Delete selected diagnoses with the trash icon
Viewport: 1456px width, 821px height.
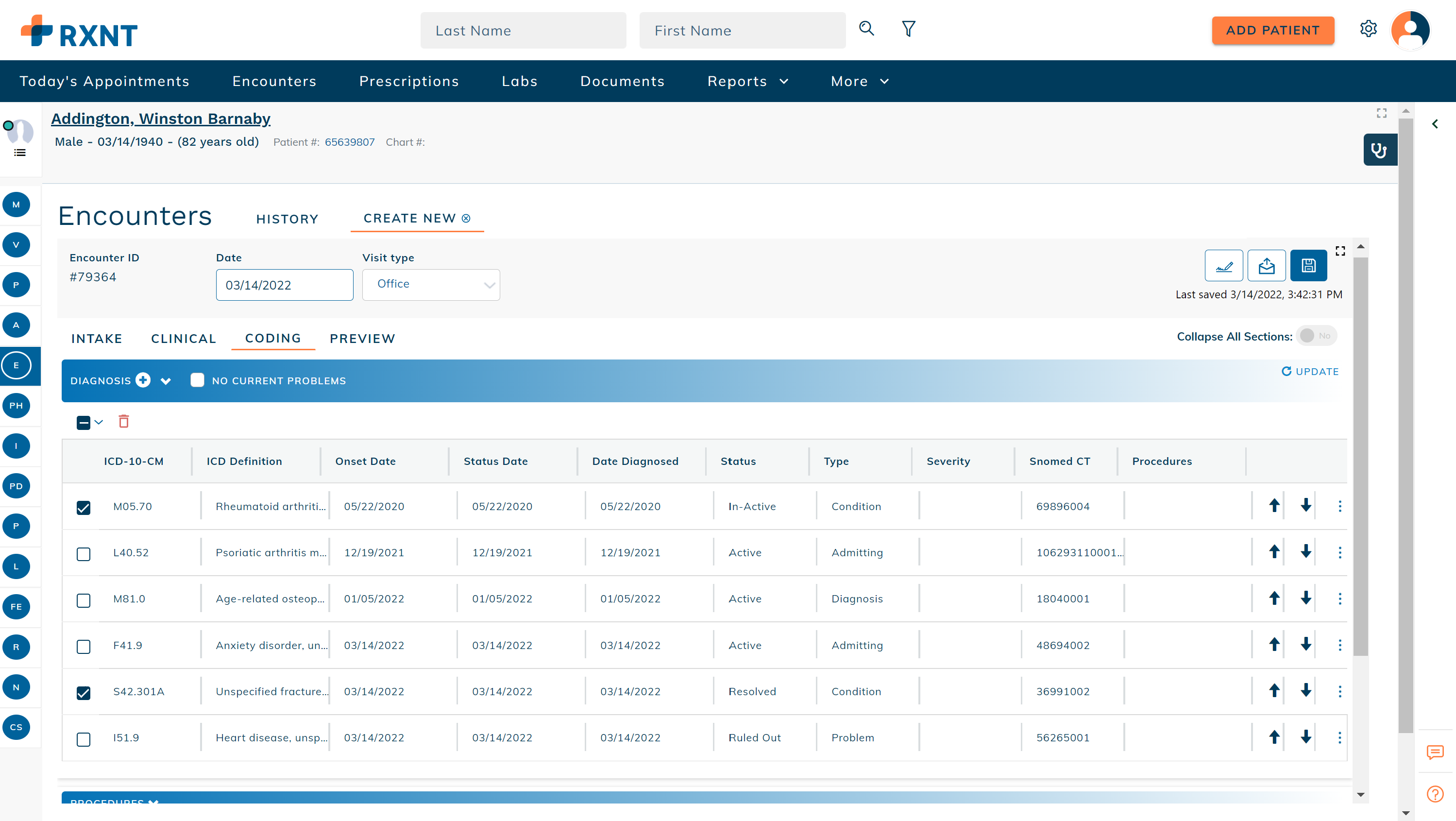[124, 421]
